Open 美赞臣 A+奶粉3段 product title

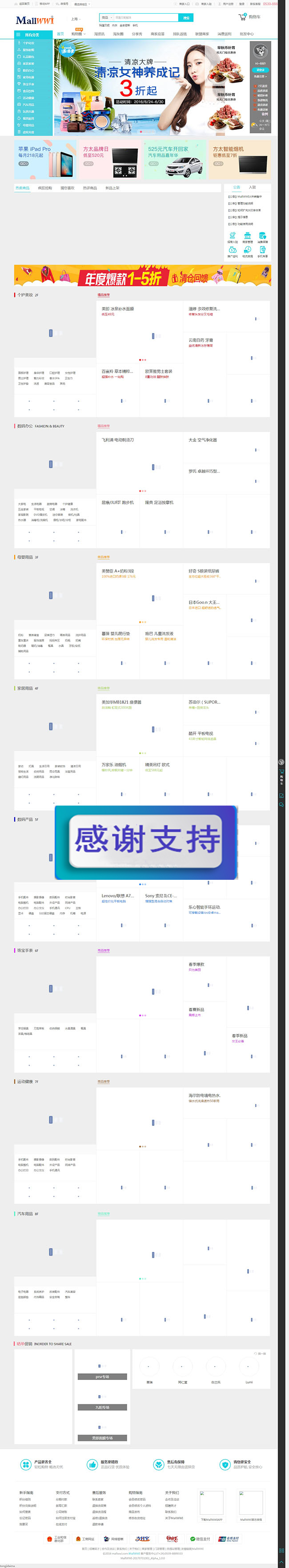point(118,571)
